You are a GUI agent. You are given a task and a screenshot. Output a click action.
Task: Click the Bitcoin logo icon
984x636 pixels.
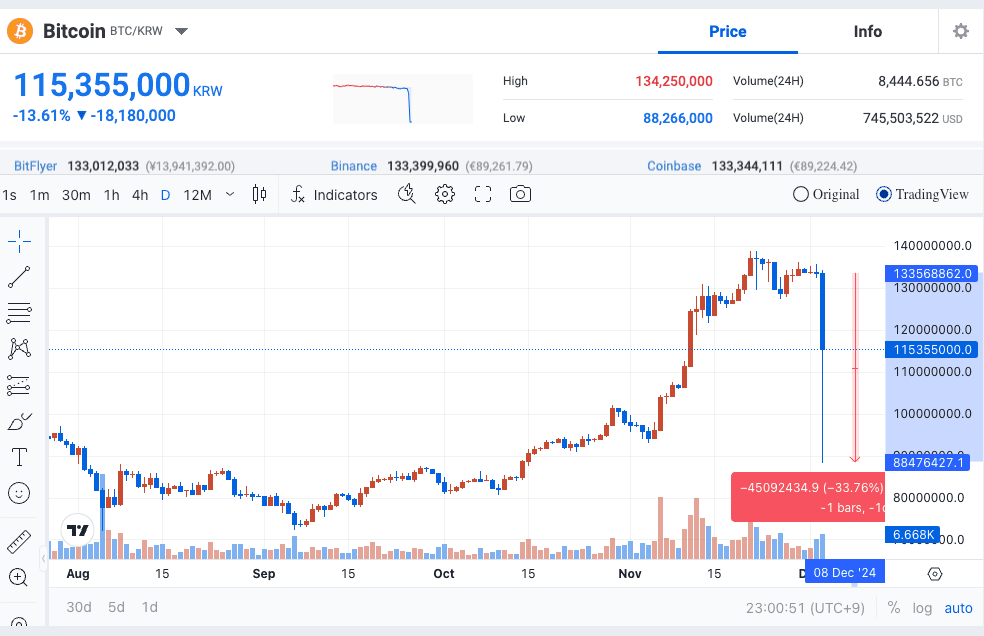point(20,31)
